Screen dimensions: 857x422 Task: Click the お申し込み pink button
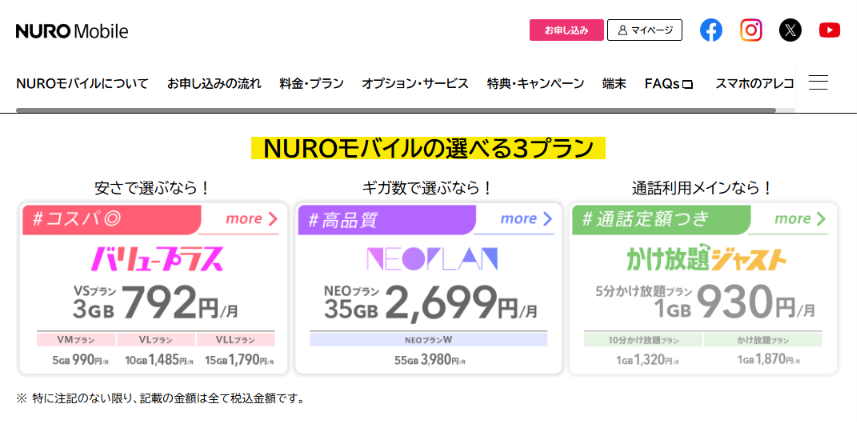pos(566,30)
